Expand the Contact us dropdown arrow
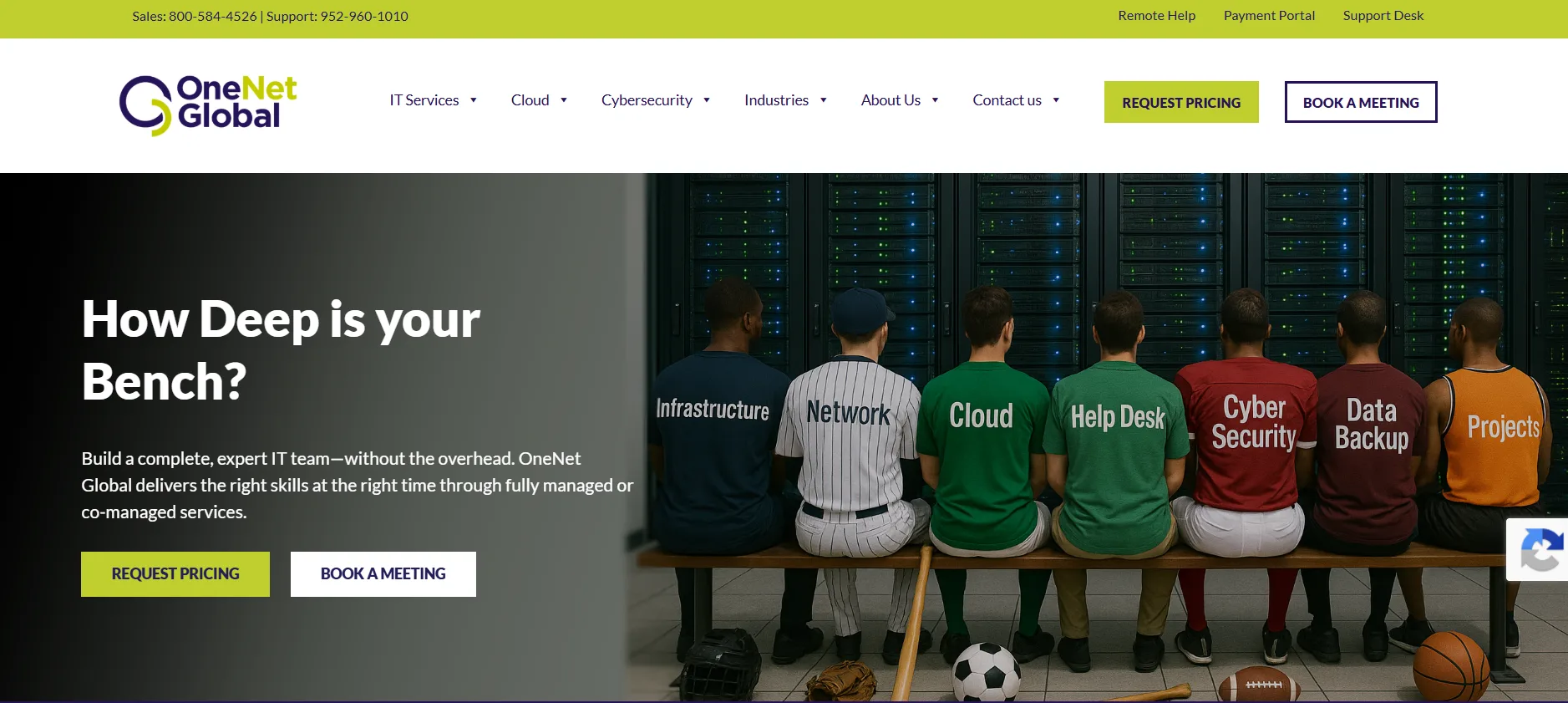Image resolution: width=1568 pixels, height=703 pixels. point(1056,100)
